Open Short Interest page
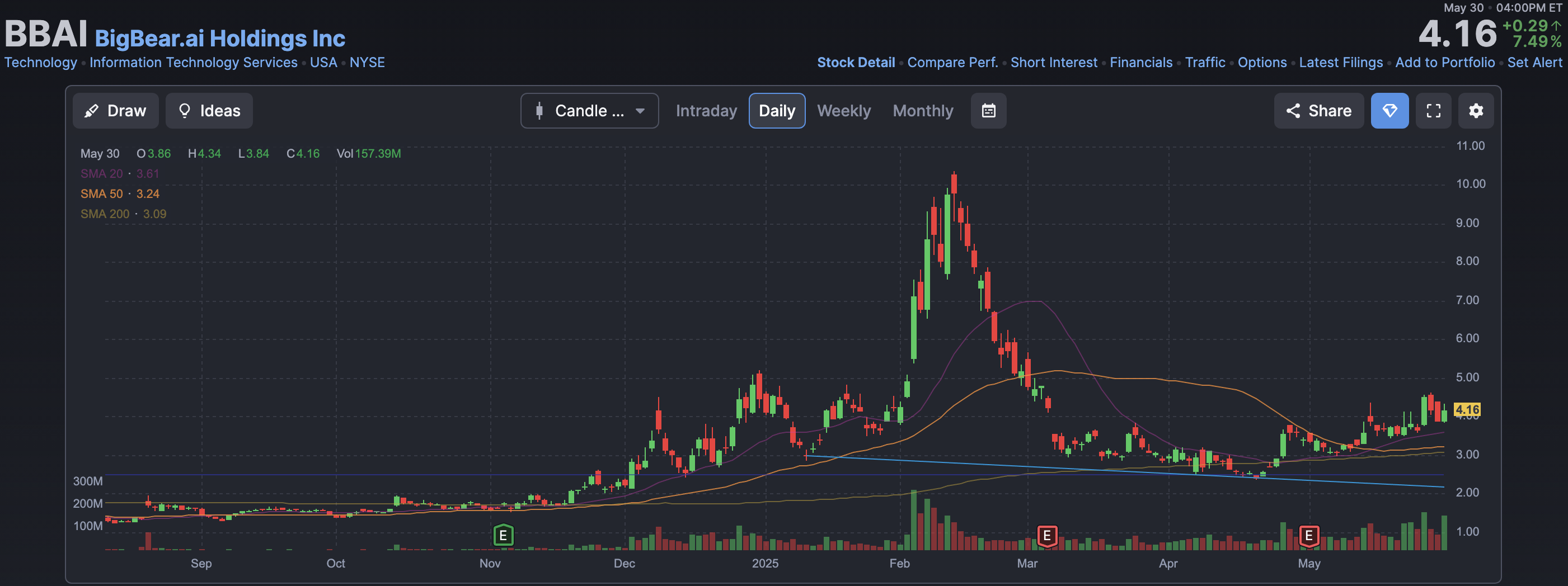Screen dimensions: 1568x586 (x=1054, y=63)
